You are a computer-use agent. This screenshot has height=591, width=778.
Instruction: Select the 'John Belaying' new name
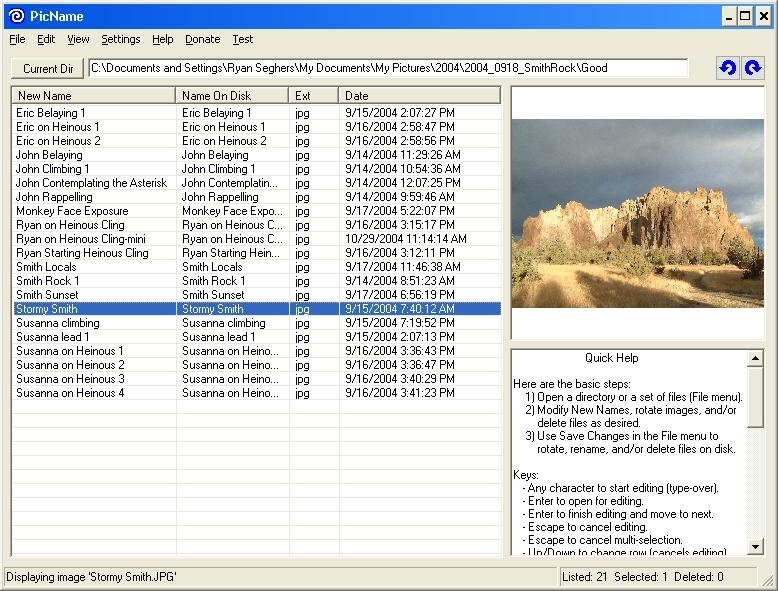pos(49,155)
